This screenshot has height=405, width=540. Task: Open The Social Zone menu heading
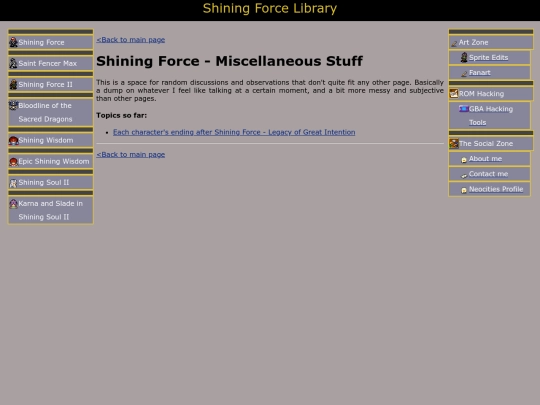[491, 143]
